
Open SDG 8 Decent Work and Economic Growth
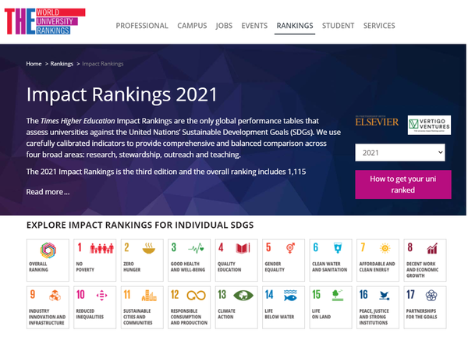[425, 260]
